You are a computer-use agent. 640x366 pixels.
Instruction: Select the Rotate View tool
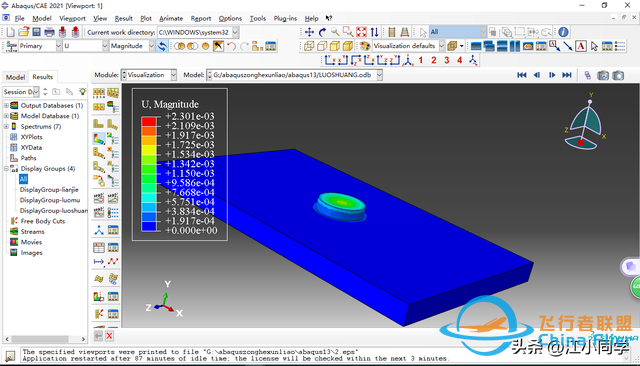click(x=322, y=32)
